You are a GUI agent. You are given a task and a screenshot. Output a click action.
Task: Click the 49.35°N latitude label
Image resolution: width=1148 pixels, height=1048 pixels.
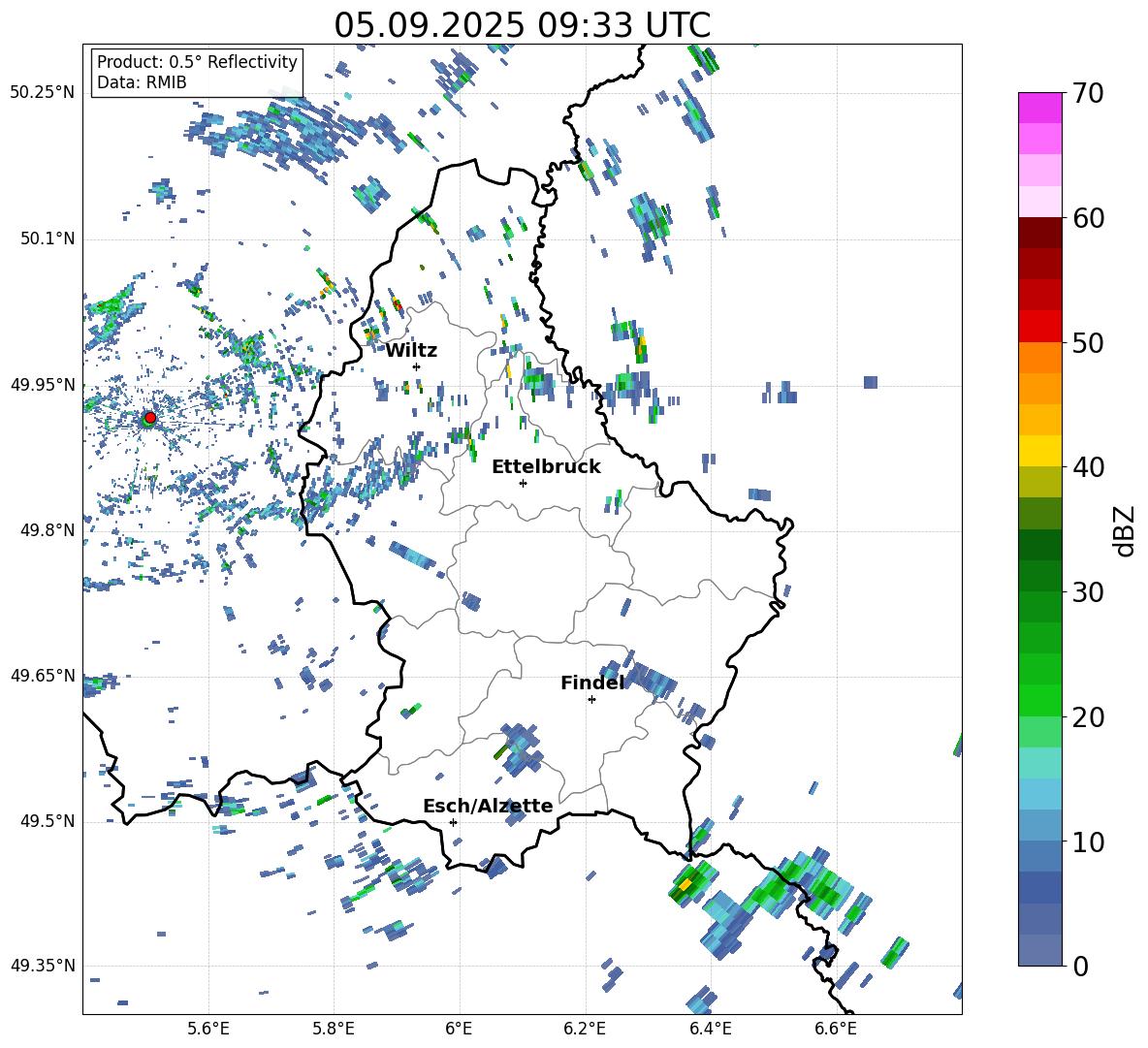(x=43, y=966)
